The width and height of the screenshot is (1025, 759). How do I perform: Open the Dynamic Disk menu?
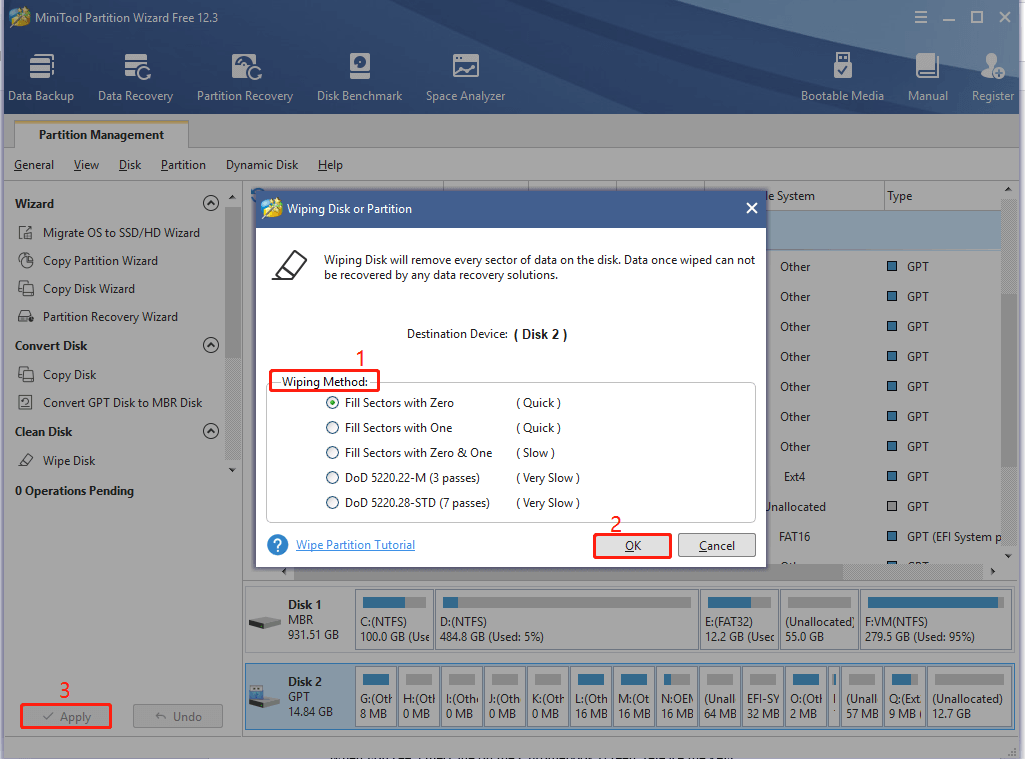[x=262, y=165]
